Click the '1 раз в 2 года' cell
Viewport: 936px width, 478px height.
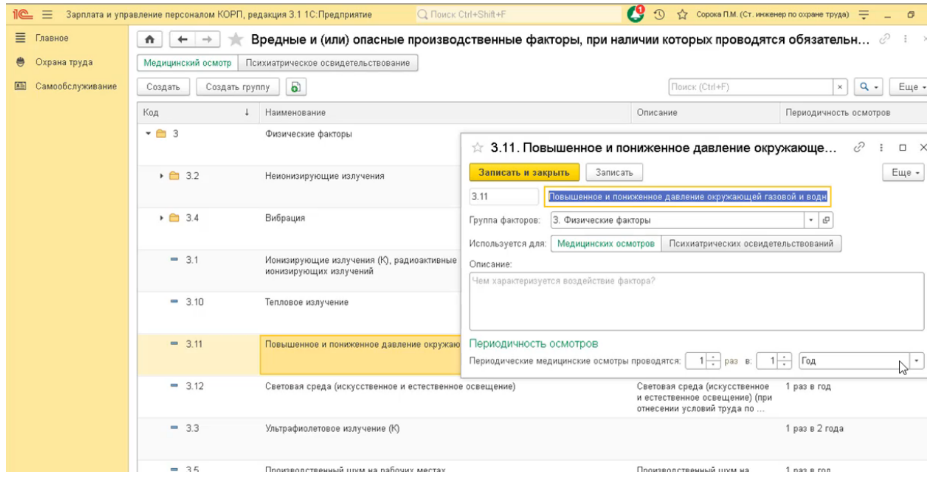click(x=854, y=439)
